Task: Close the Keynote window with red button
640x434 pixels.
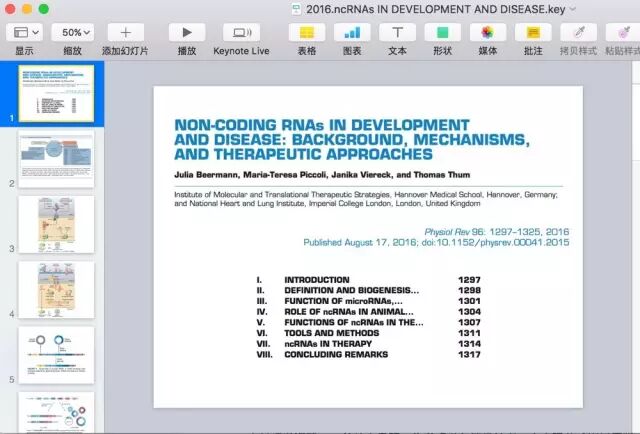Action: click(x=10, y=9)
